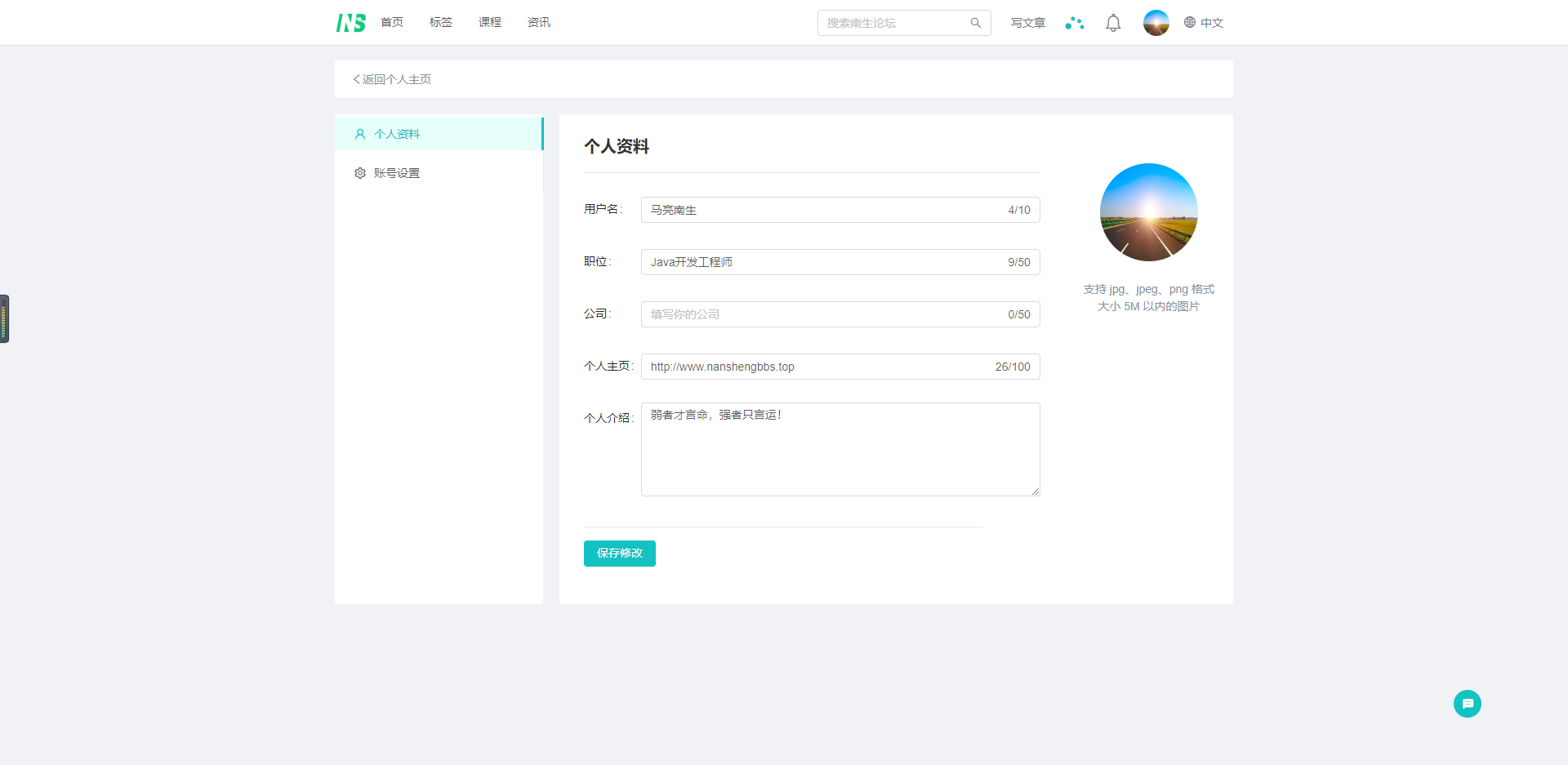The width and height of the screenshot is (1568, 765).
Task: Open the user avatar menu in the navbar
Action: [x=1156, y=23]
